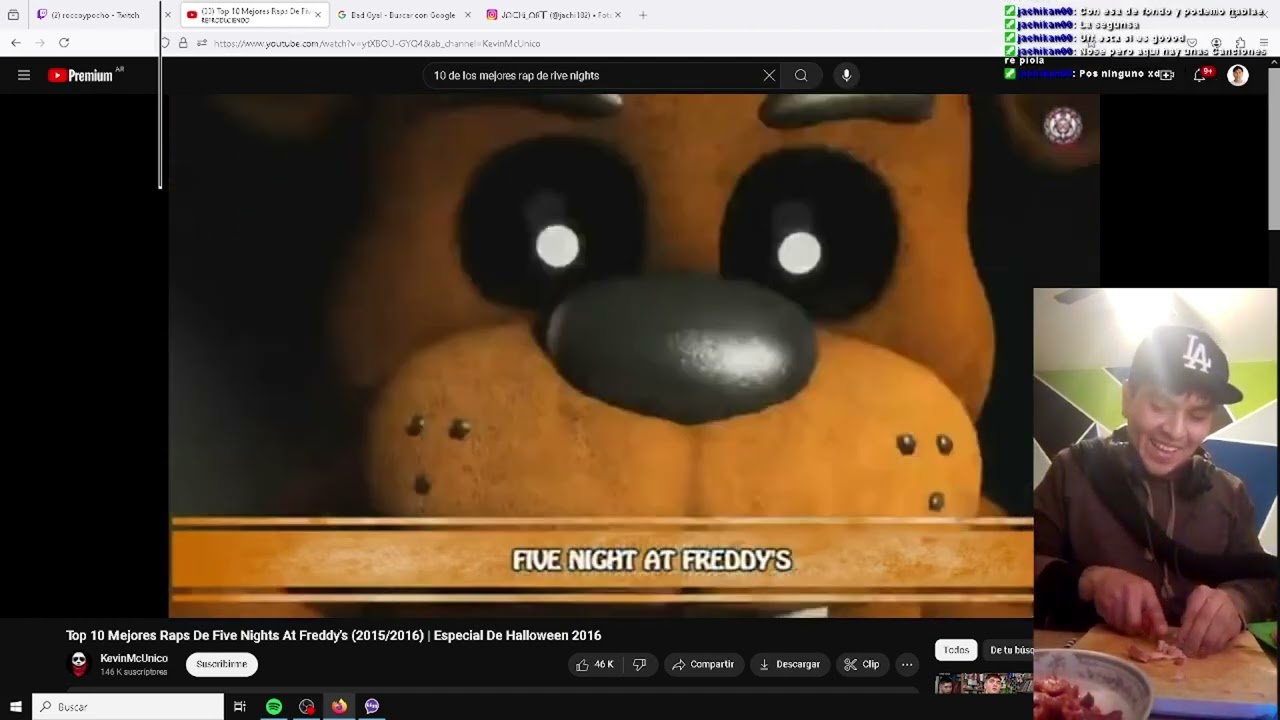Open the video title text
1280x720 pixels.
333,635
